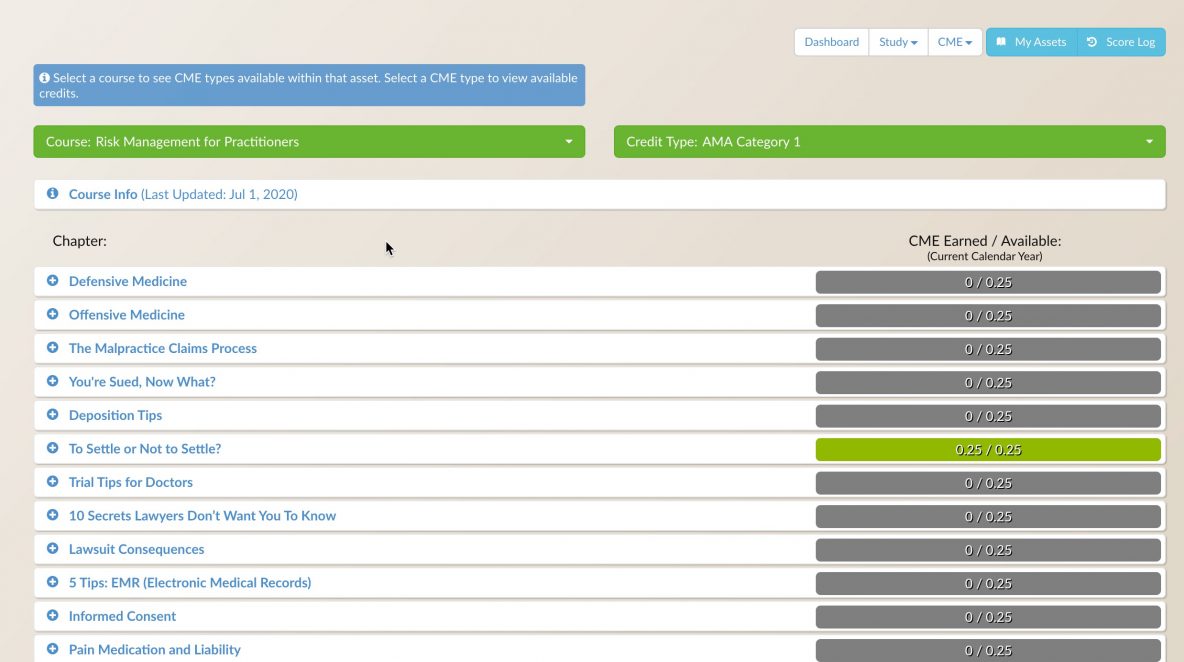Image resolution: width=1184 pixels, height=662 pixels.
Task: Open Pain Medication and Liability link
Action: tap(155, 649)
